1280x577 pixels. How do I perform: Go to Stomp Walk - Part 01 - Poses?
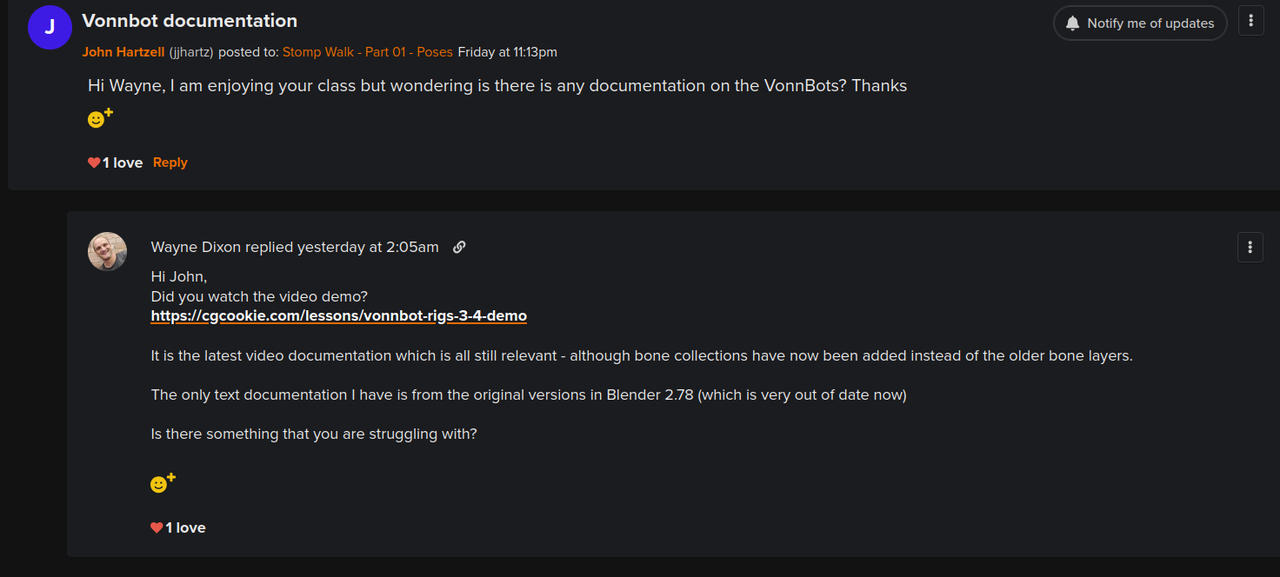(367, 52)
